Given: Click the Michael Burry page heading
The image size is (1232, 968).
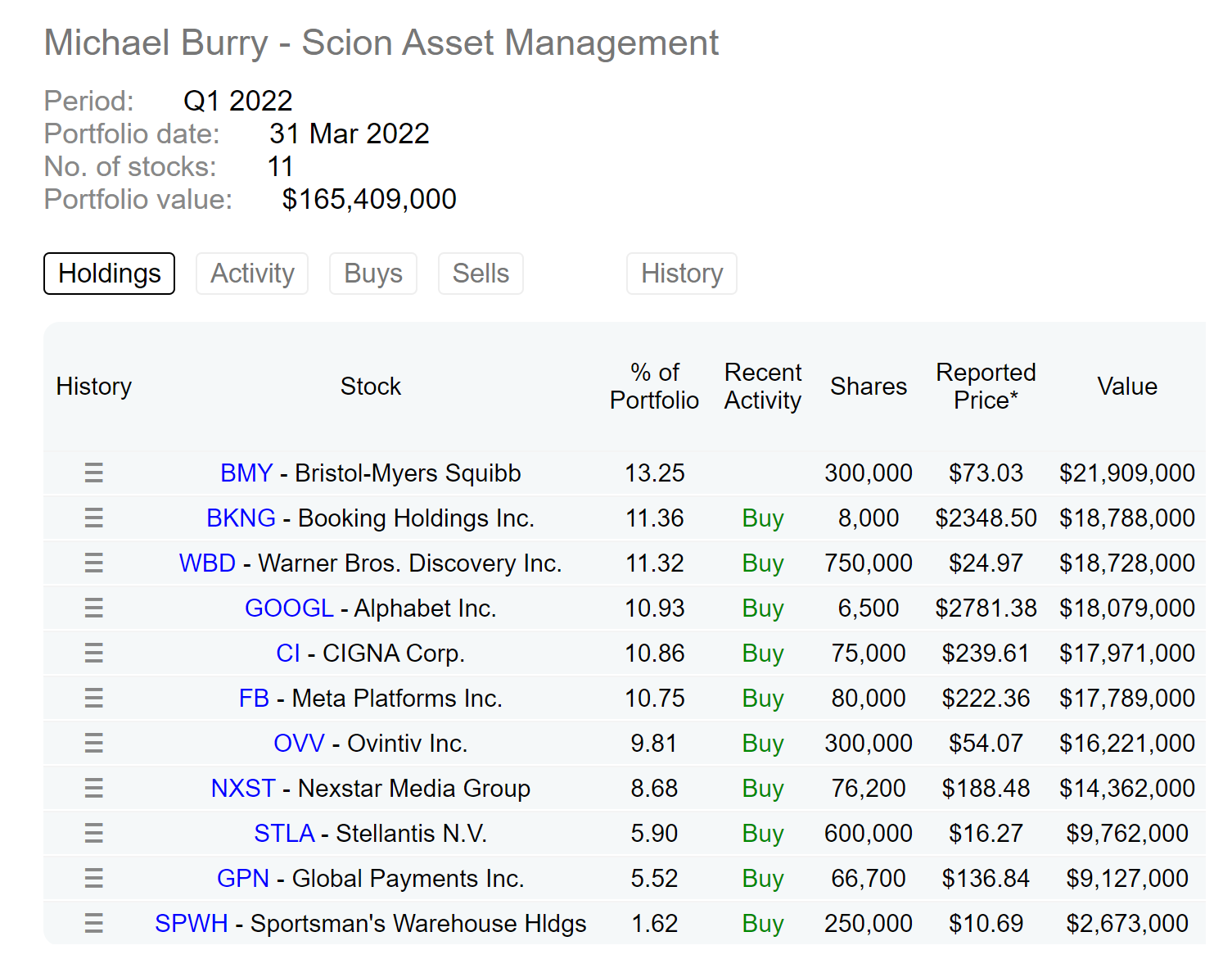Looking at the screenshot, I should tap(381, 43).
